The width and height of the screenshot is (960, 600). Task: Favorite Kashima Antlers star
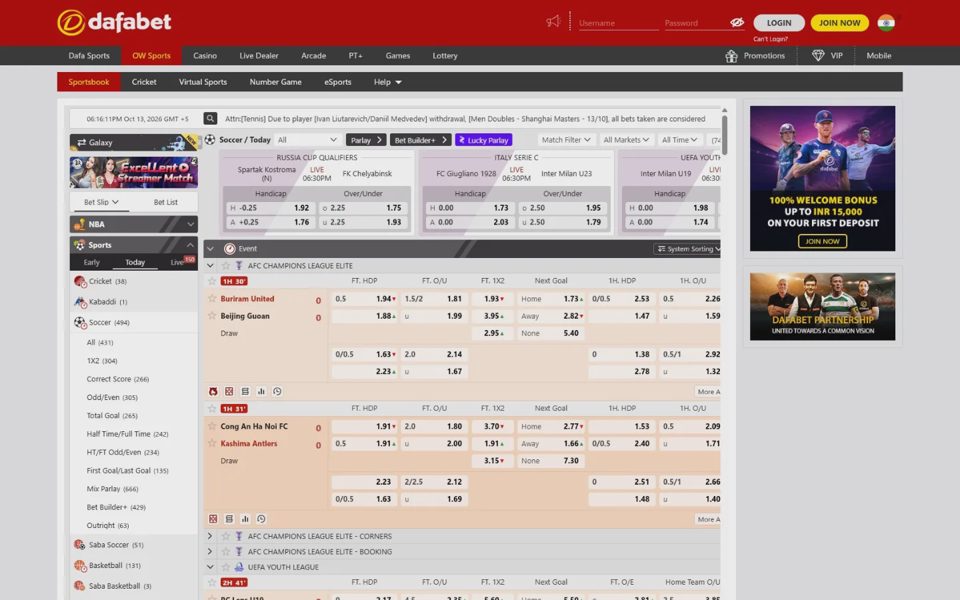(x=212, y=443)
